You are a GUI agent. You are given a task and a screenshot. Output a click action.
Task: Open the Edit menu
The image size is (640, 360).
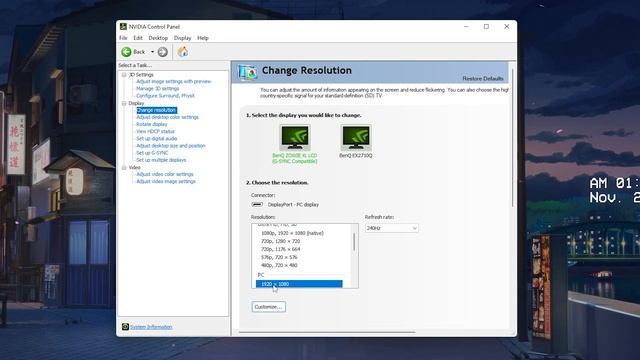[x=138, y=38]
